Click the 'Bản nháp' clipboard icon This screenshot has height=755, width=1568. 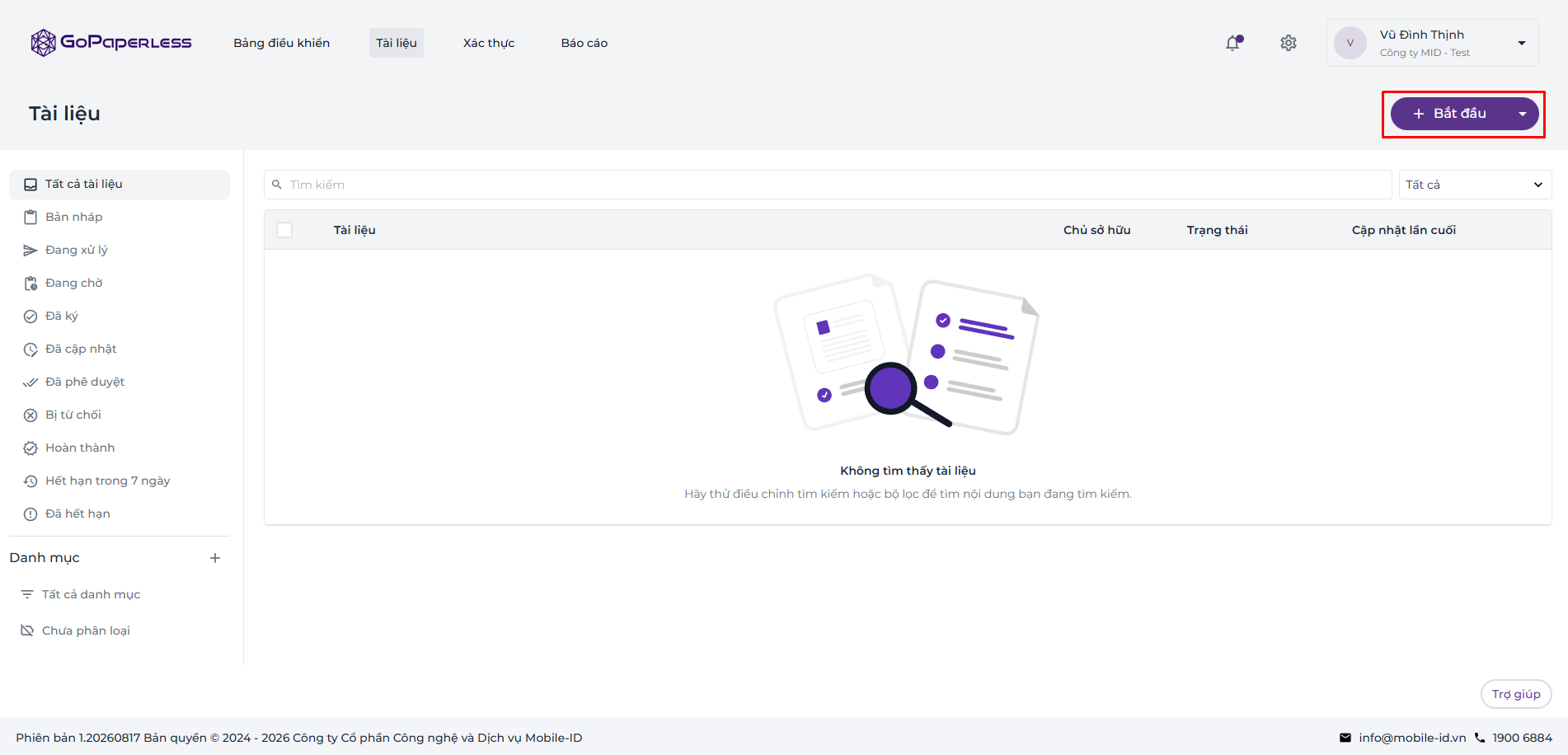[x=31, y=218]
